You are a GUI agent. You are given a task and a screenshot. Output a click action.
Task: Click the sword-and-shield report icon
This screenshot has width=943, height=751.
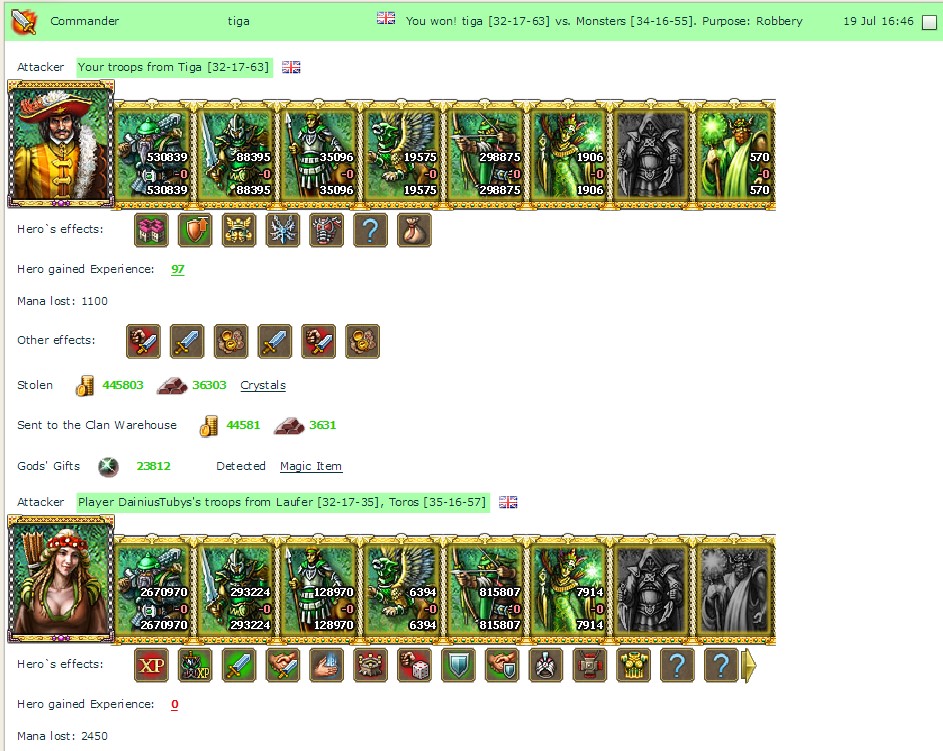[x=25, y=22]
